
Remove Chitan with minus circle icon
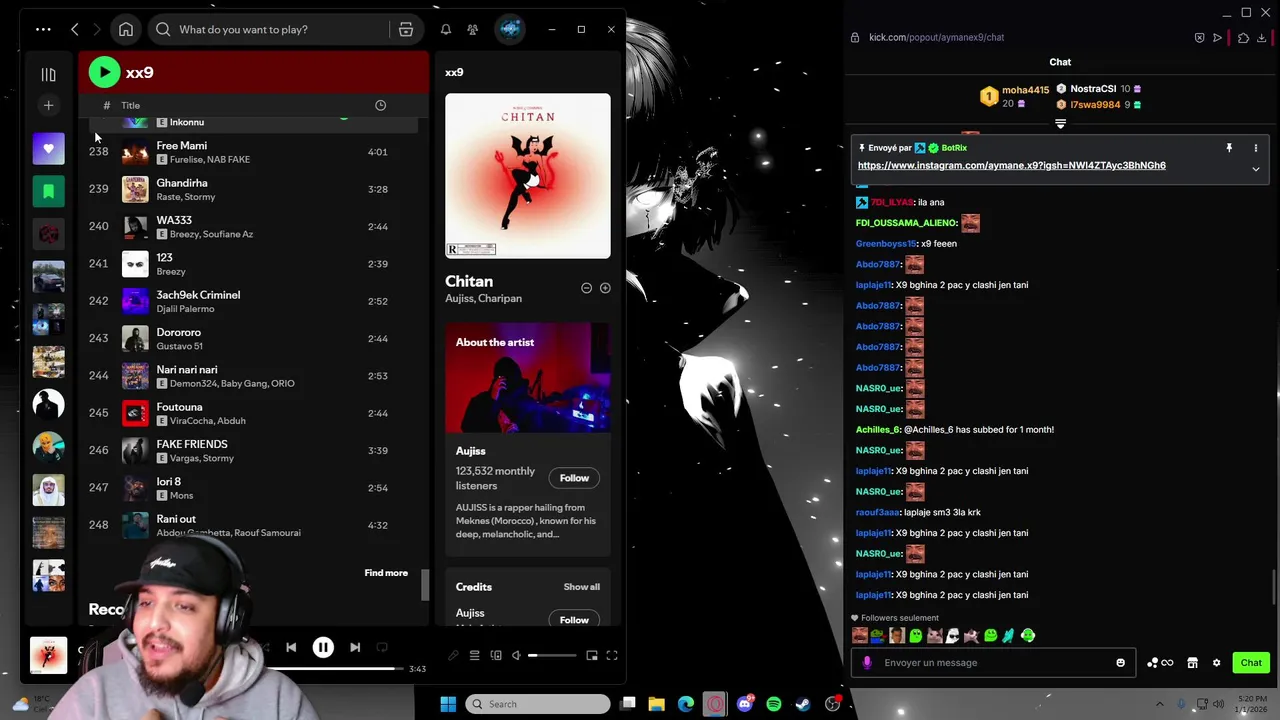[x=587, y=288]
